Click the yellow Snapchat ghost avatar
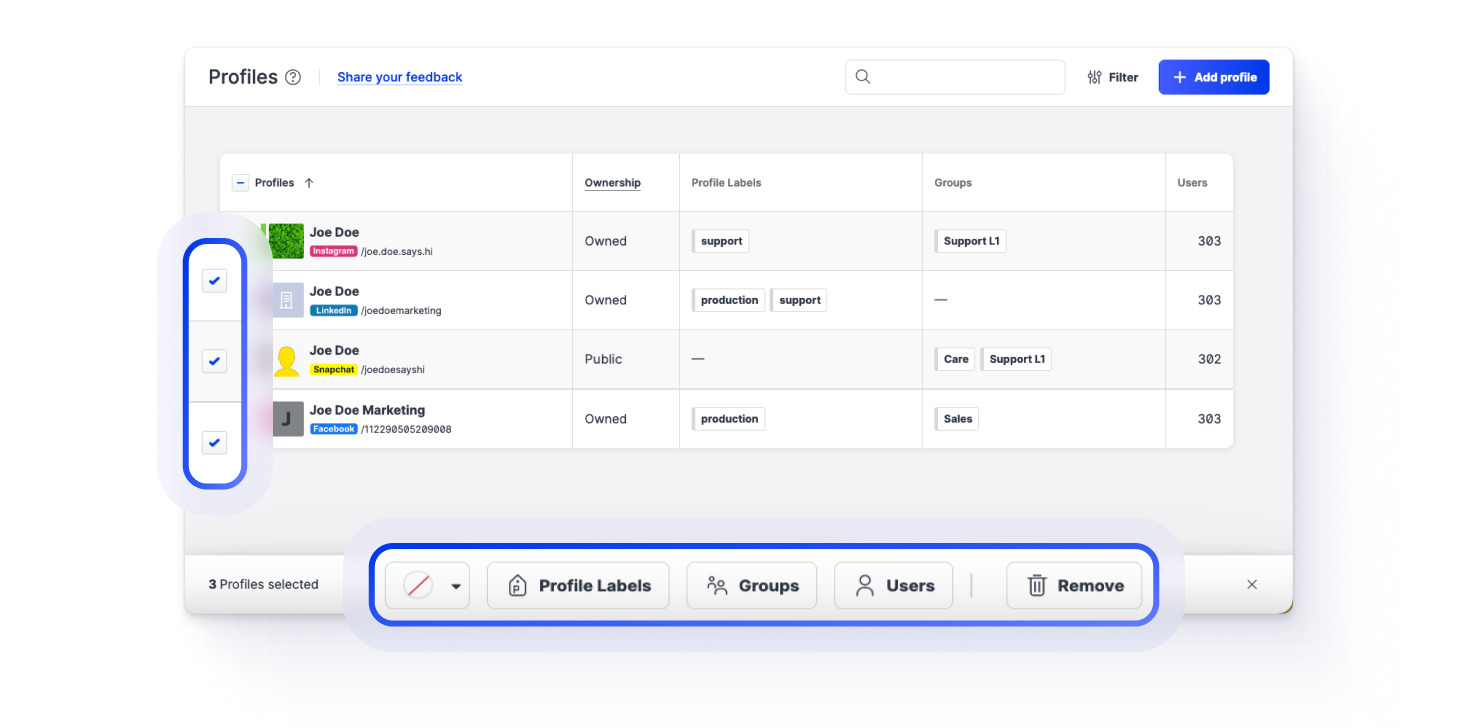Image resolution: width=1478 pixels, height=728 pixels. [286, 360]
